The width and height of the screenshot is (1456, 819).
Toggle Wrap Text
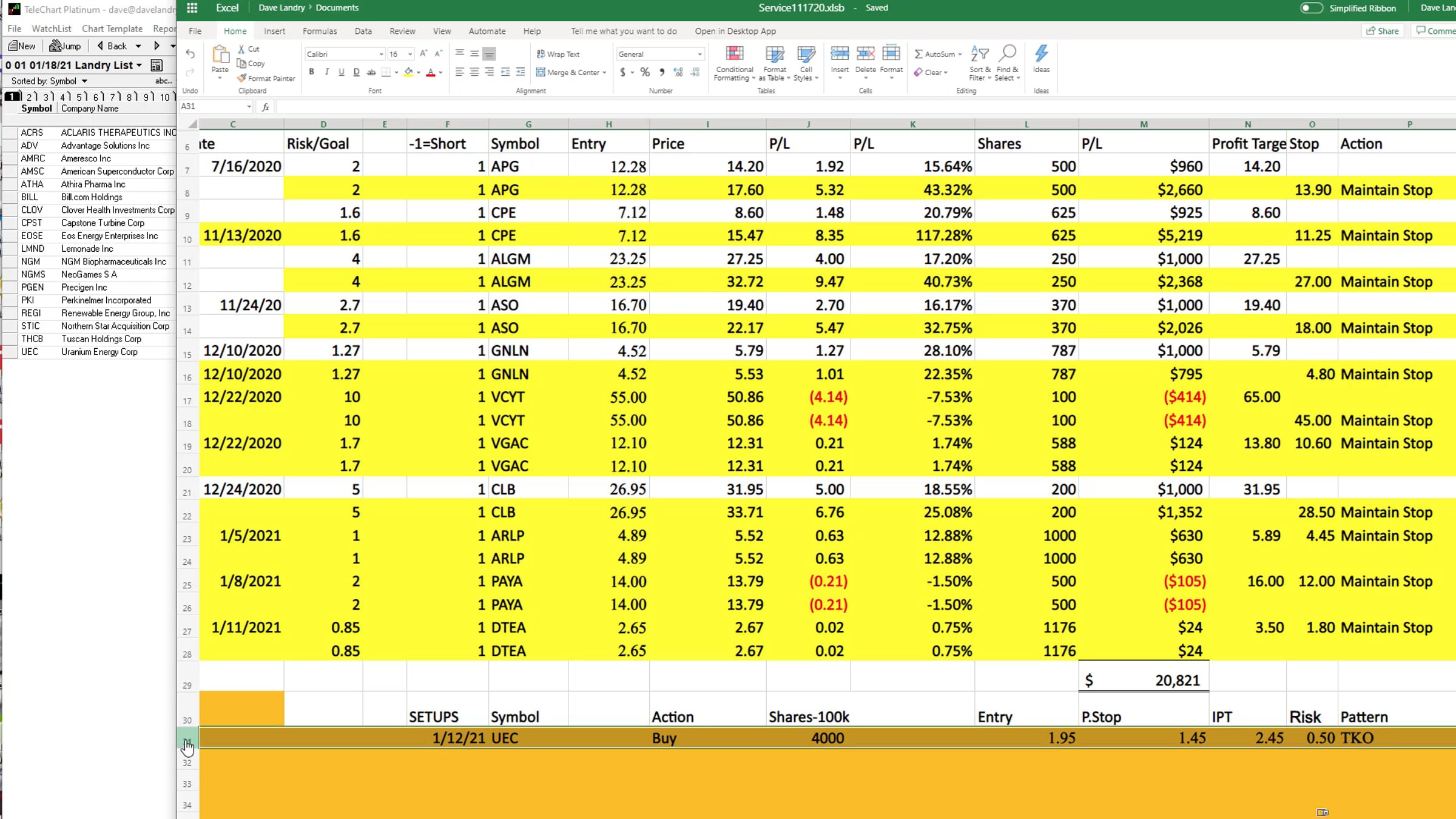tap(558, 54)
